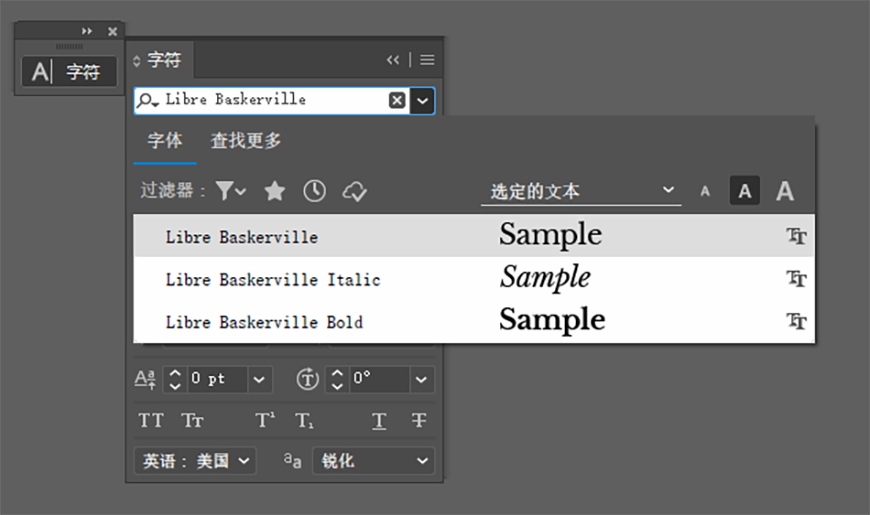This screenshot has width=870, height=515.
Task: Show only favorite fonts star filter
Action: 275,191
